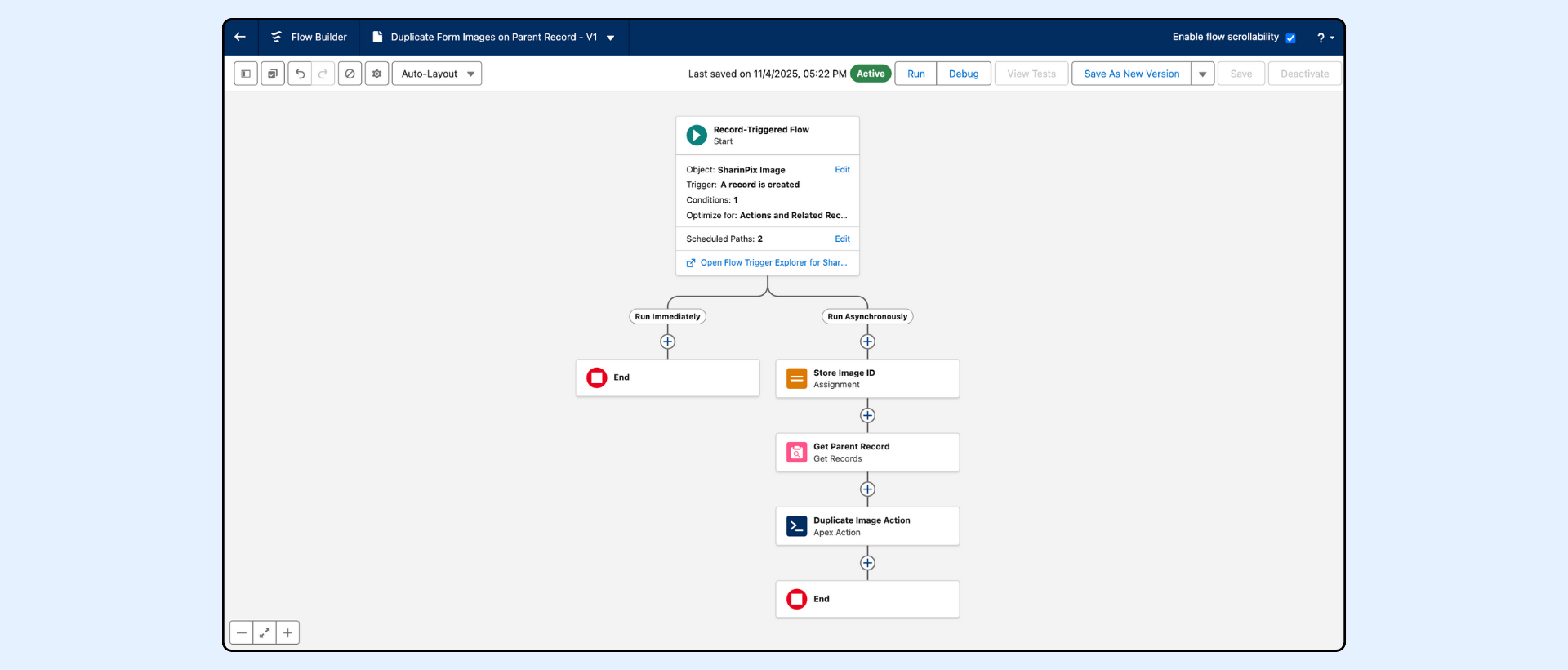
Task: Zoom in the canvas with plus
Action: [x=287, y=633]
